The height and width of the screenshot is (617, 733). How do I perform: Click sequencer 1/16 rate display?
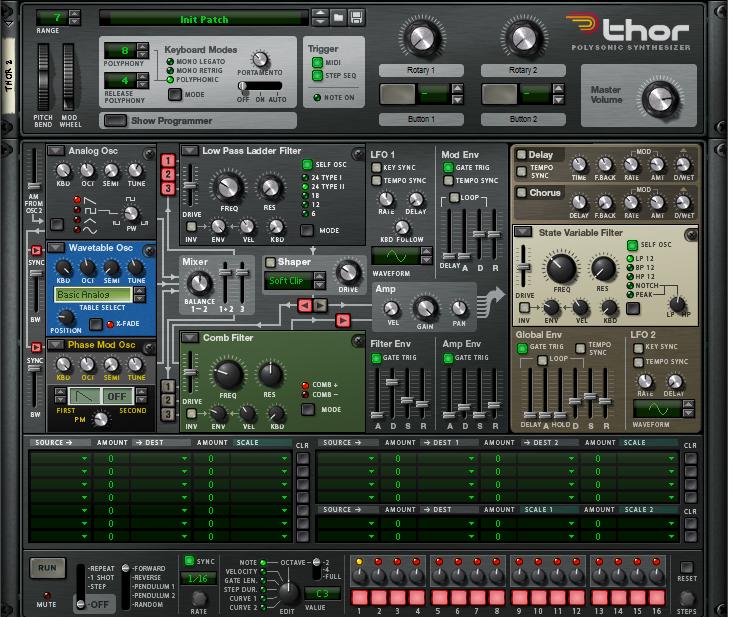[x=198, y=579]
